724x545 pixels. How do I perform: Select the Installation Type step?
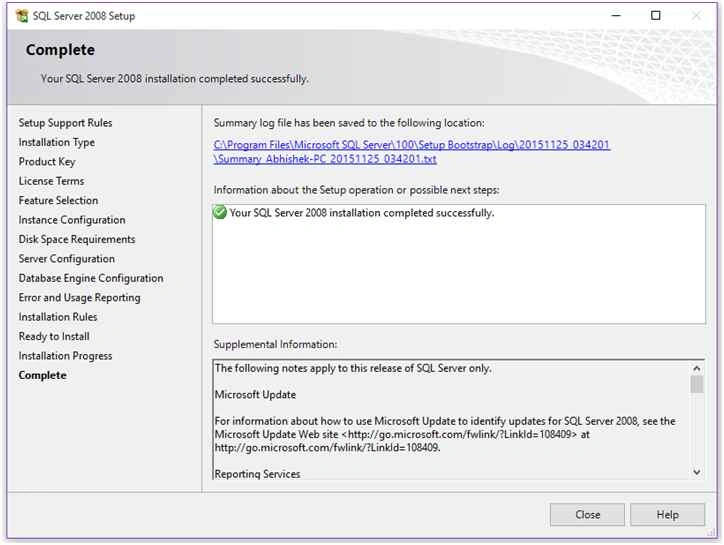tap(56, 142)
